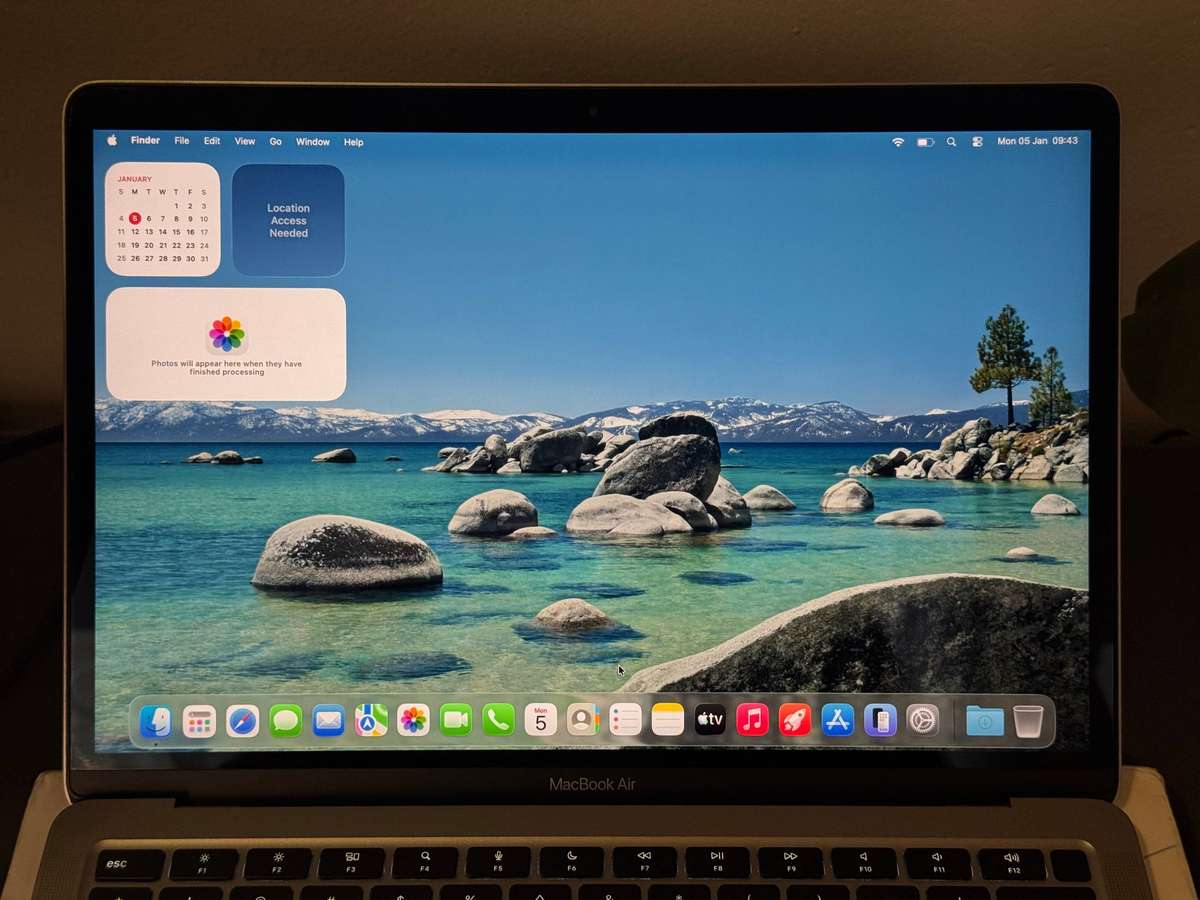Open the Window menu
This screenshot has height=900, width=1200.
(313, 142)
